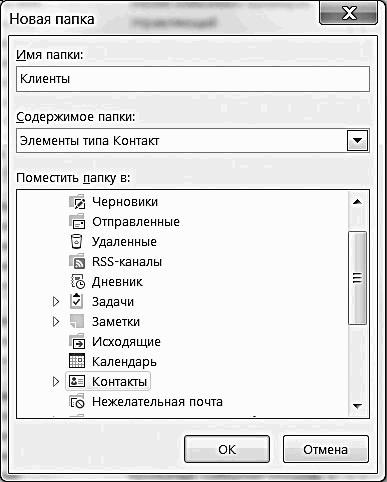Select the Исходящие folder label
The image size is (387, 482).
click(x=126, y=342)
